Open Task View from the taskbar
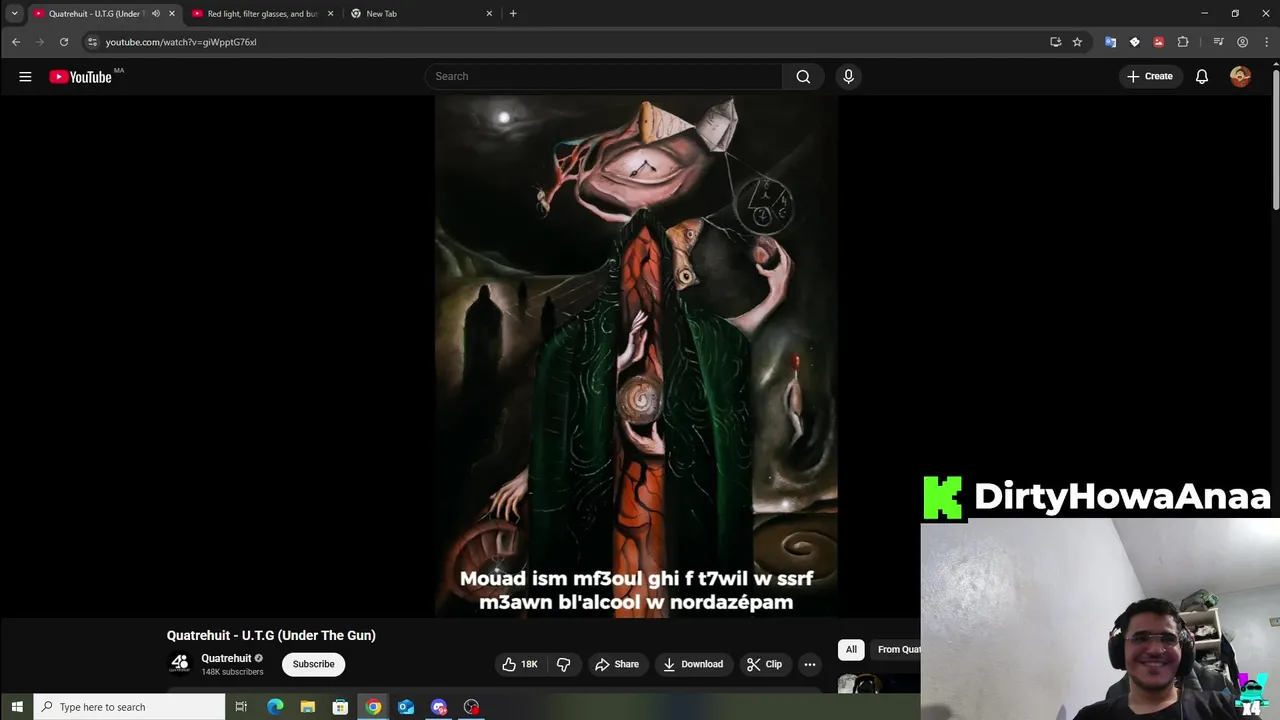This screenshot has width=1280, height=720. click(x=241, y=707)
